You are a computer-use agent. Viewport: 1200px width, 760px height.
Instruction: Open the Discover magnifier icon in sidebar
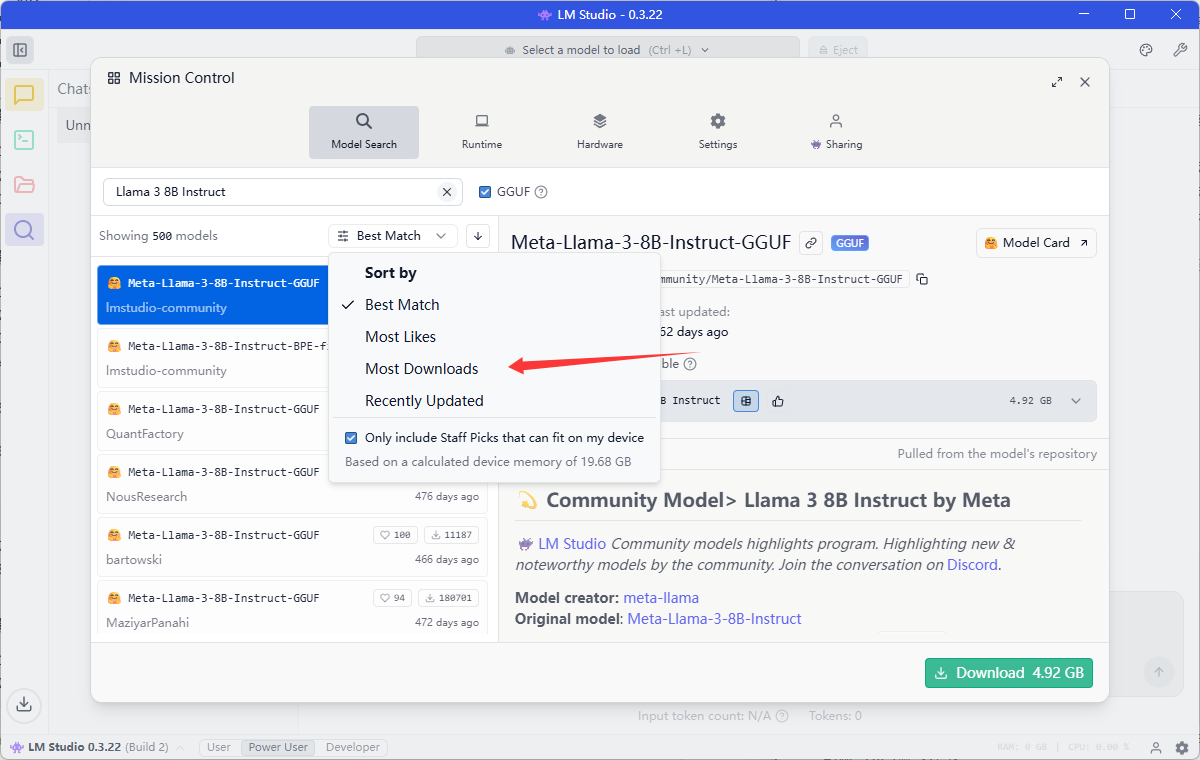tap(24, 230)
